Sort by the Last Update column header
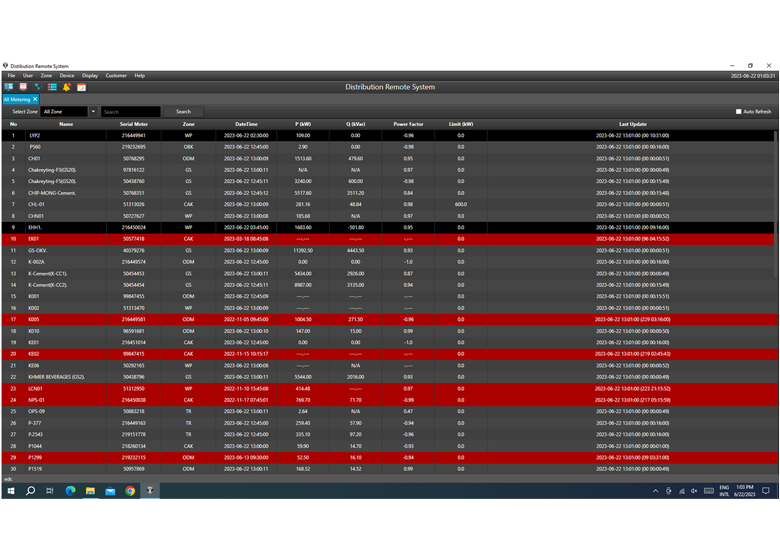780x560 pixels. coord(633,124)
